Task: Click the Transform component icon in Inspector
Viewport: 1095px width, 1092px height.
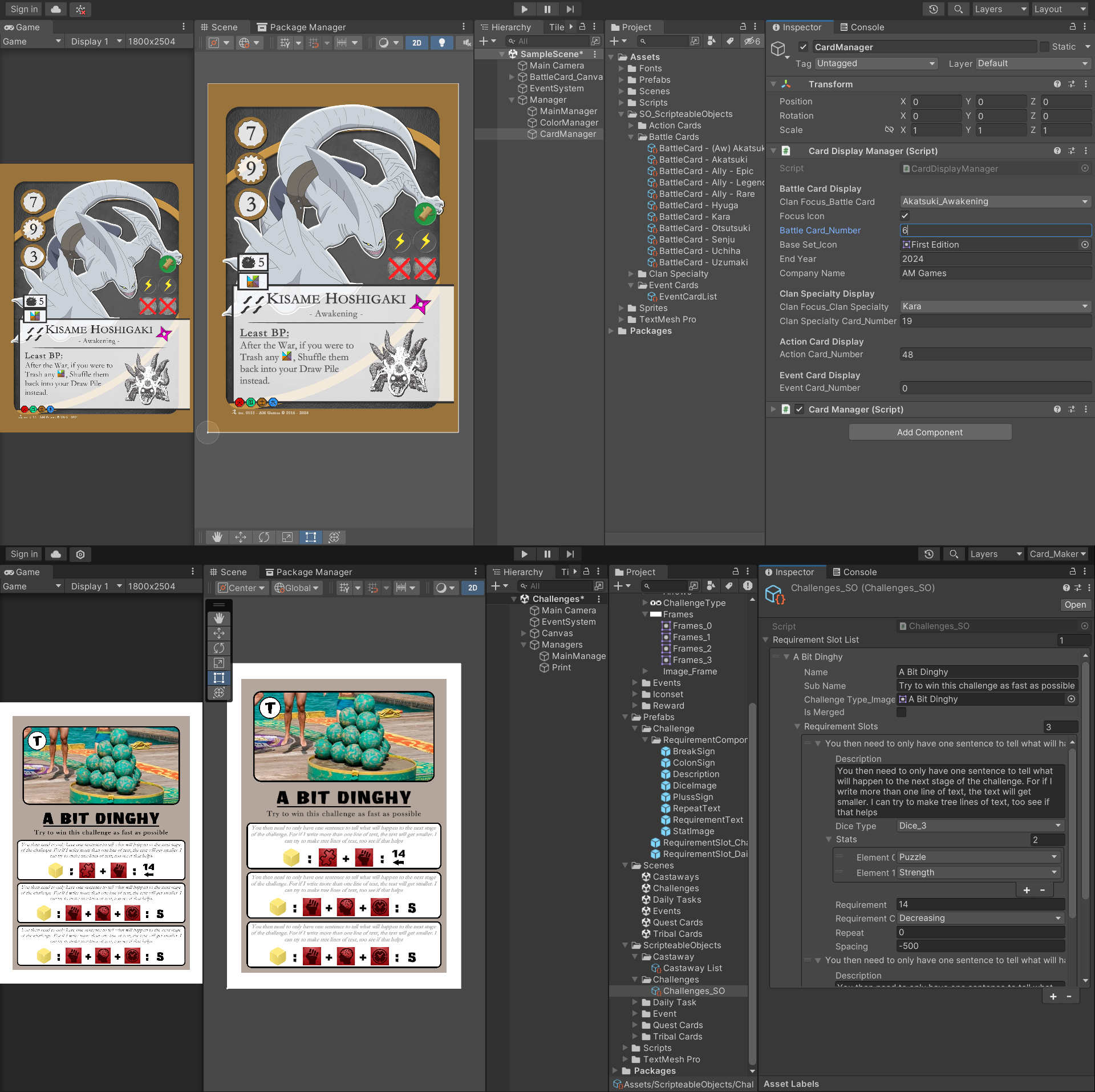Action: click(x=786, y=84)
